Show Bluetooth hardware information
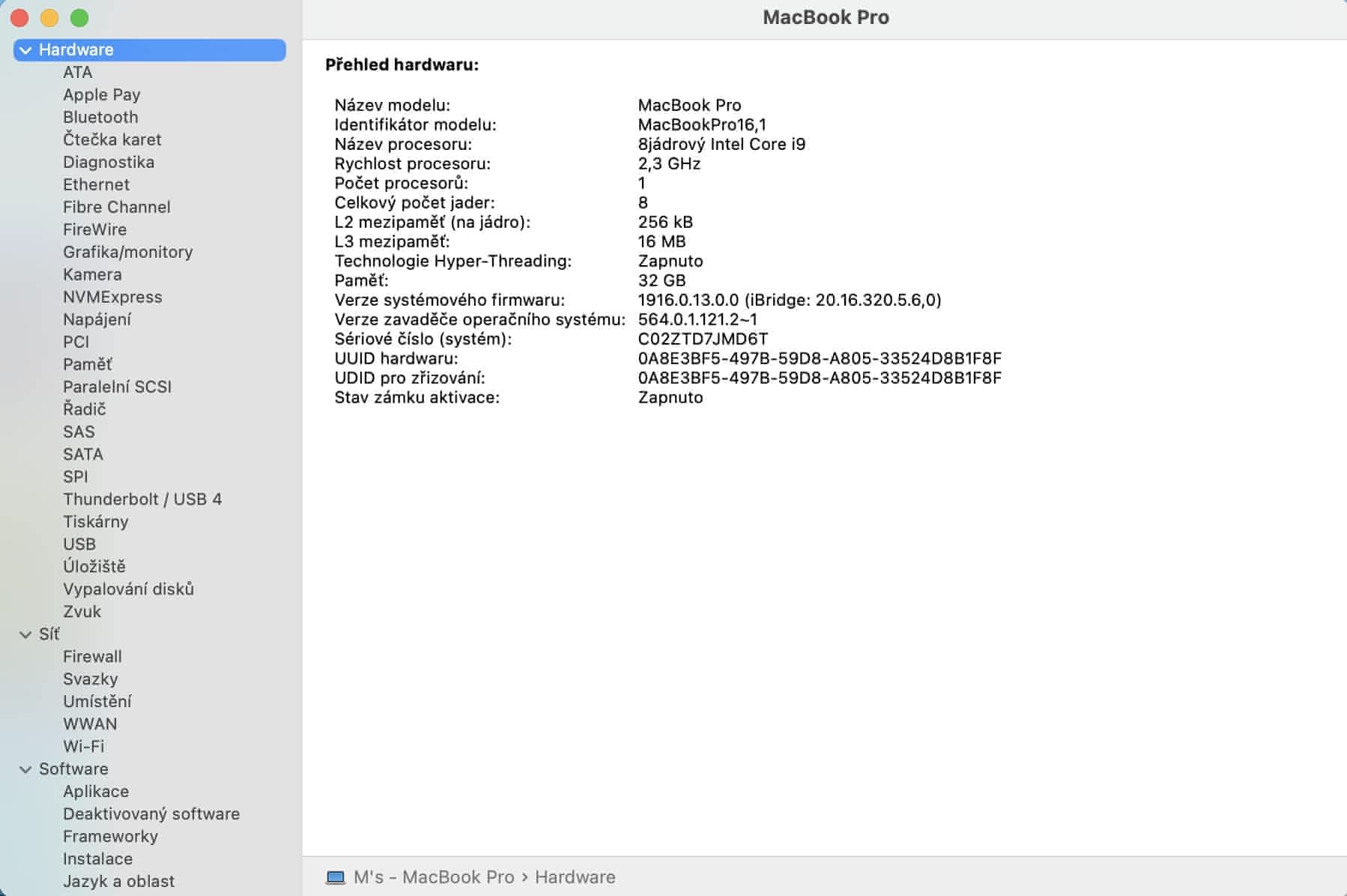This screenshot has height=896, width=1347. tap(100, 118)
